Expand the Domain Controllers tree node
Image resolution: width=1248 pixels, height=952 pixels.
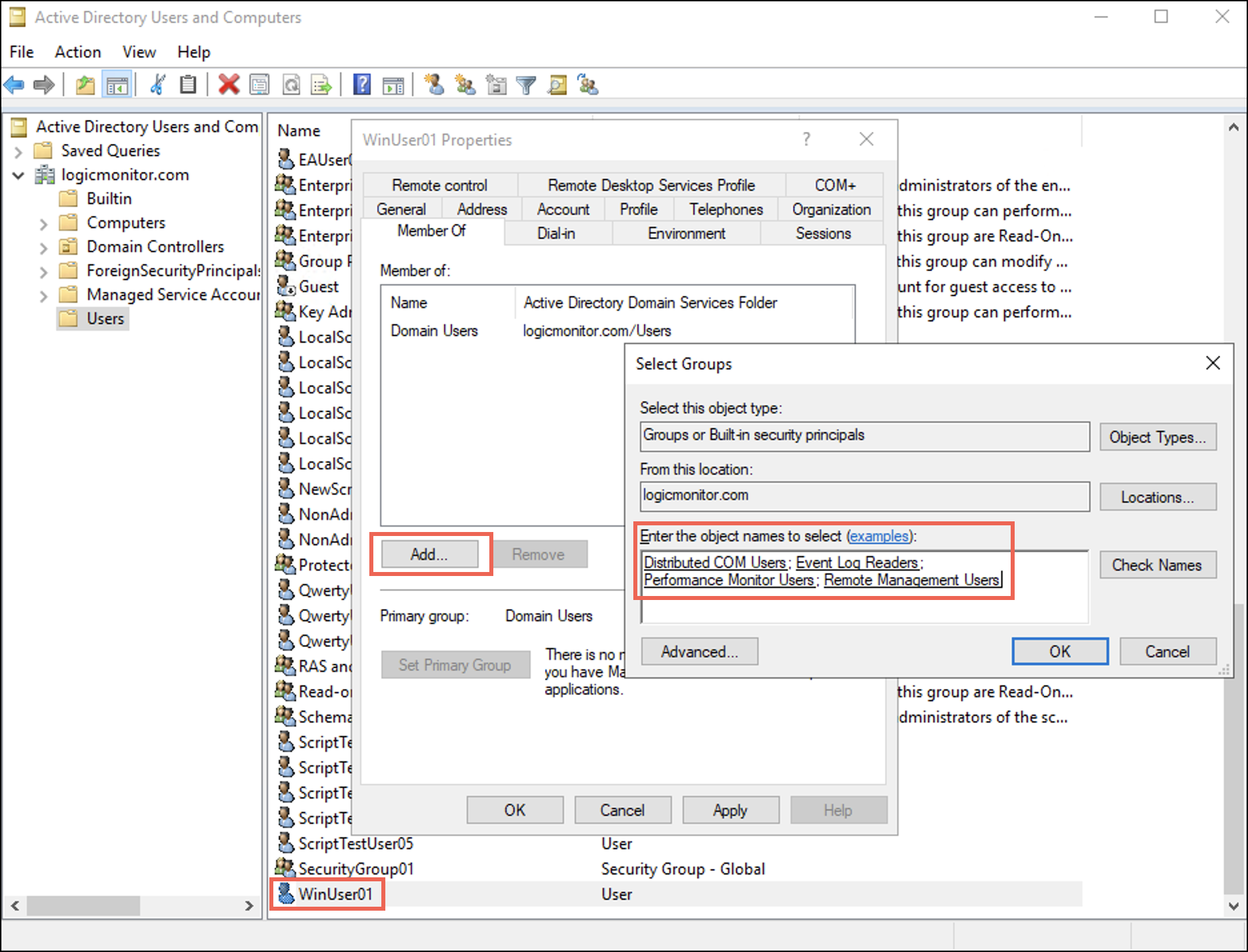pos(43,248)
